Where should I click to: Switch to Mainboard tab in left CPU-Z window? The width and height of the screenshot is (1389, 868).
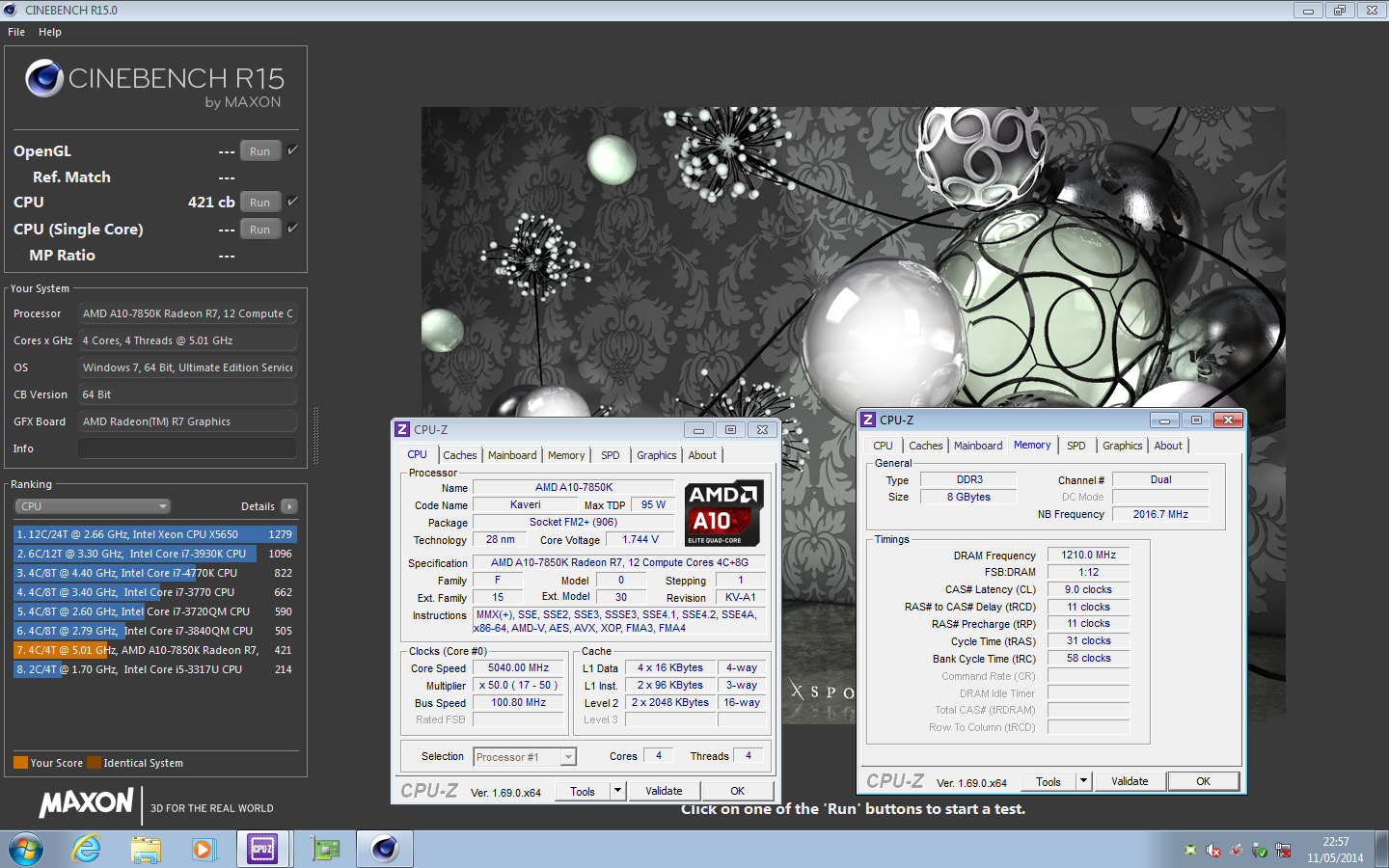click(512, 455)
